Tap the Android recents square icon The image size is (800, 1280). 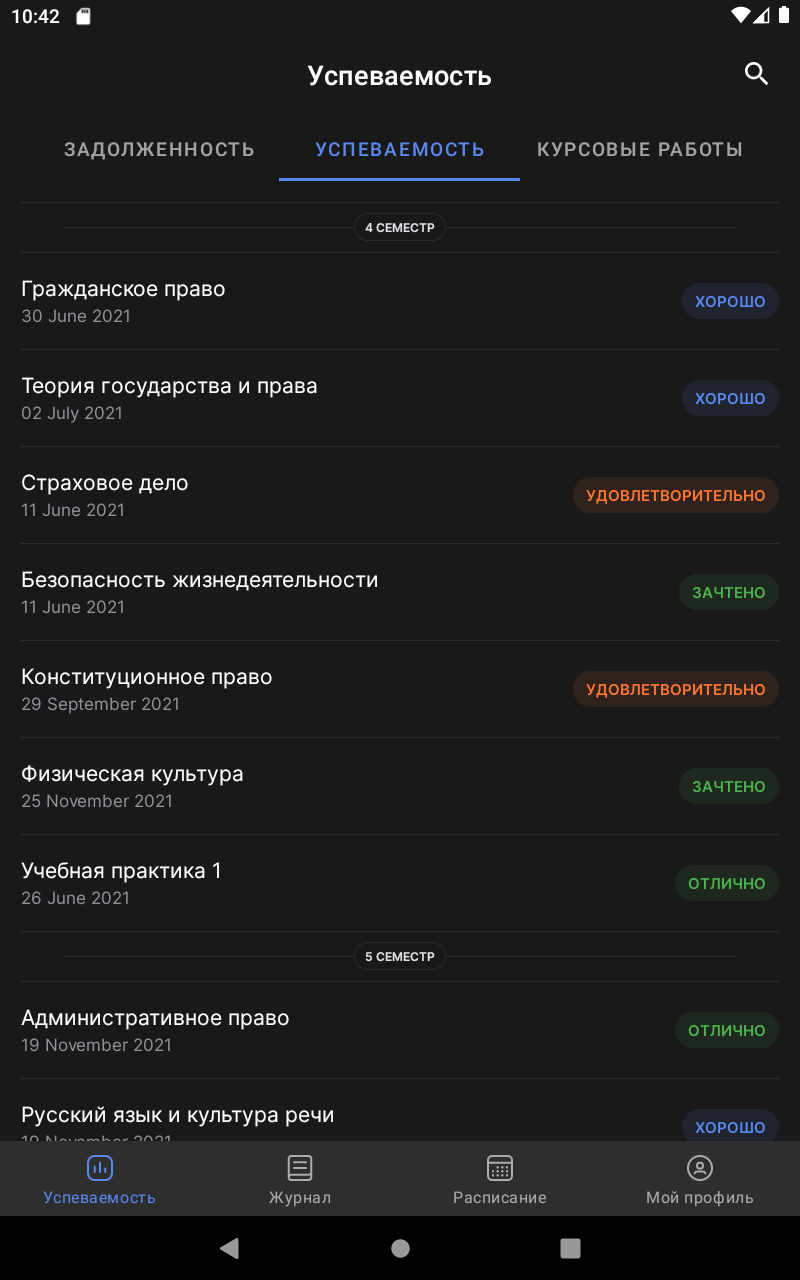coord(570,1247)
